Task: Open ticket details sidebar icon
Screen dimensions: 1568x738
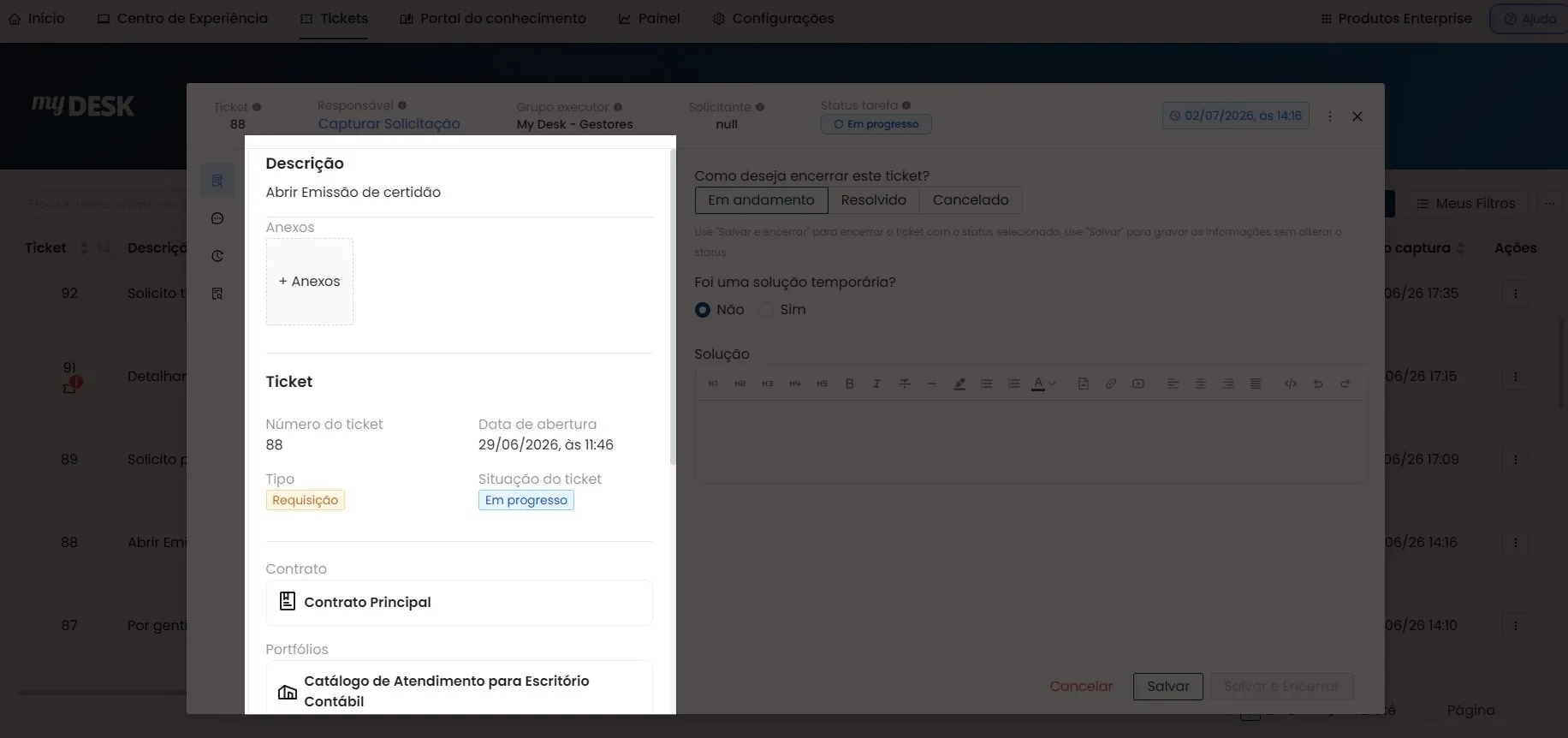Action: pyautogui.click(x=217, y=181)
